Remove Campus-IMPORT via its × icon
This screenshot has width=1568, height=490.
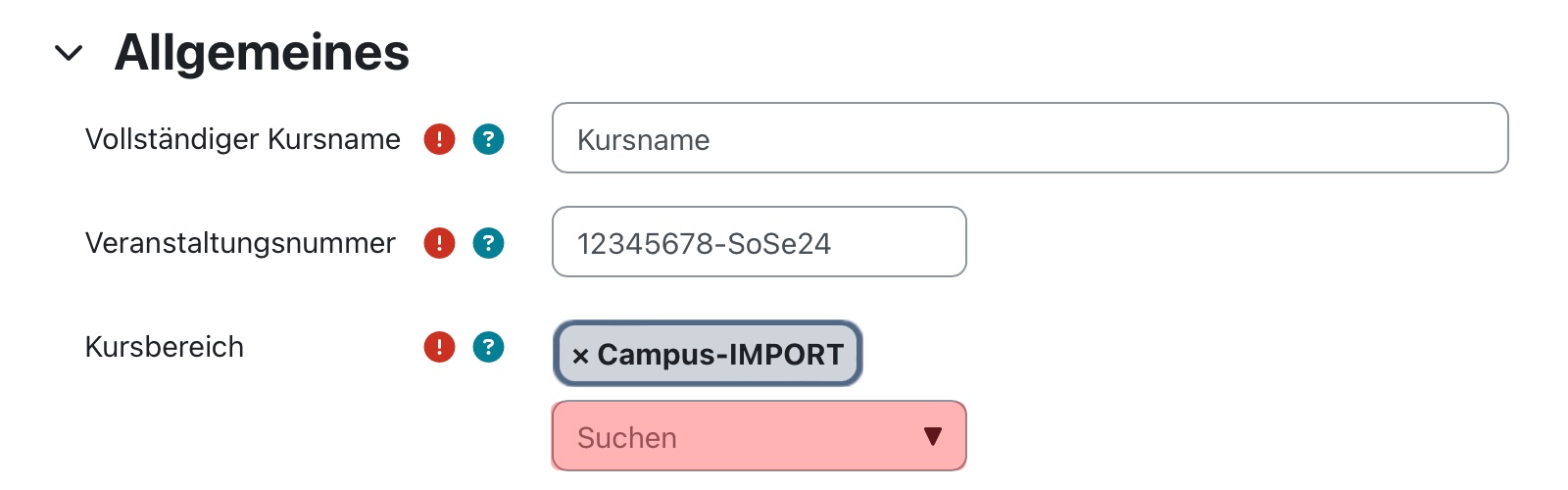point(580,356)
